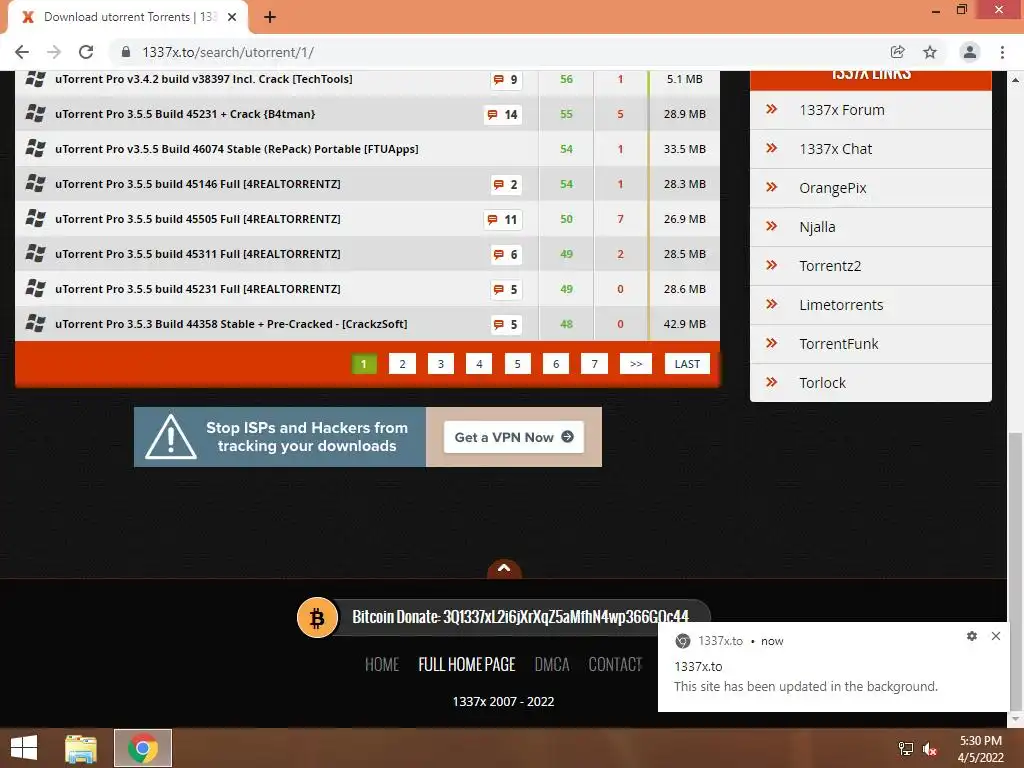Open uTorrent Pro 3.5.3 Build 44358 Pre-Cracked

tap(231, 323)
